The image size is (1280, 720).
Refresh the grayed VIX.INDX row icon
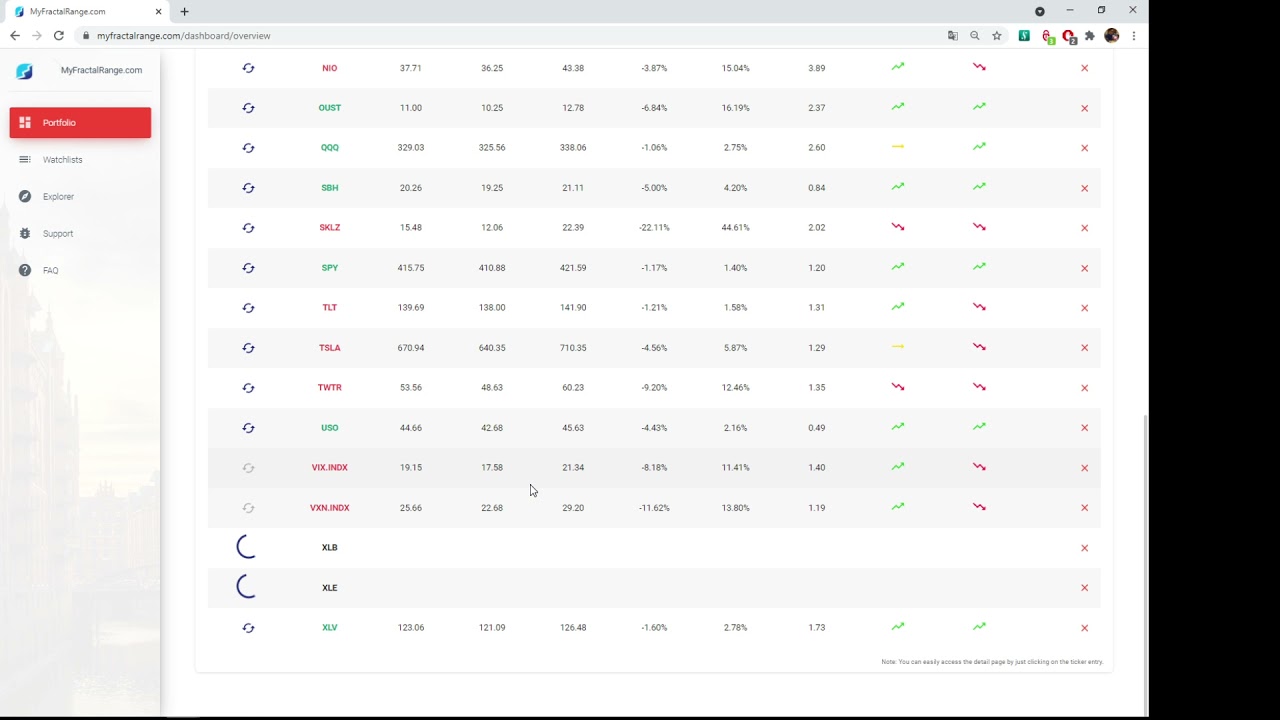(x=248, y=468)
